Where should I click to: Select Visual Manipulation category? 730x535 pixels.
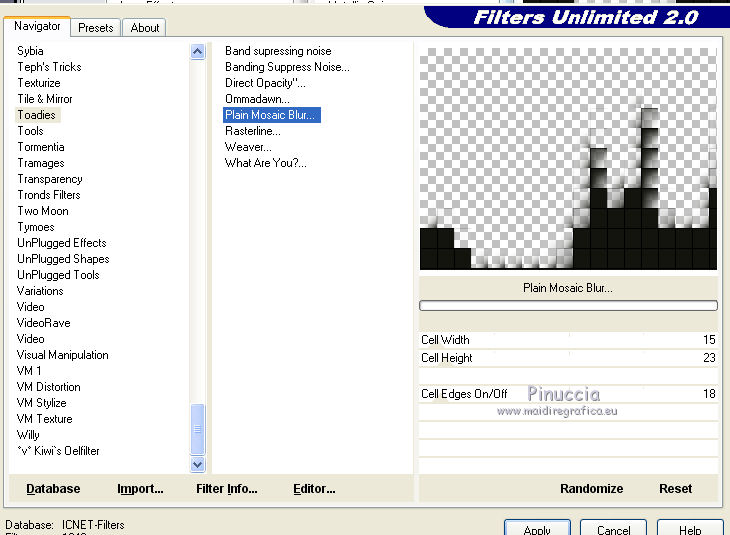(x=62, y=355)
